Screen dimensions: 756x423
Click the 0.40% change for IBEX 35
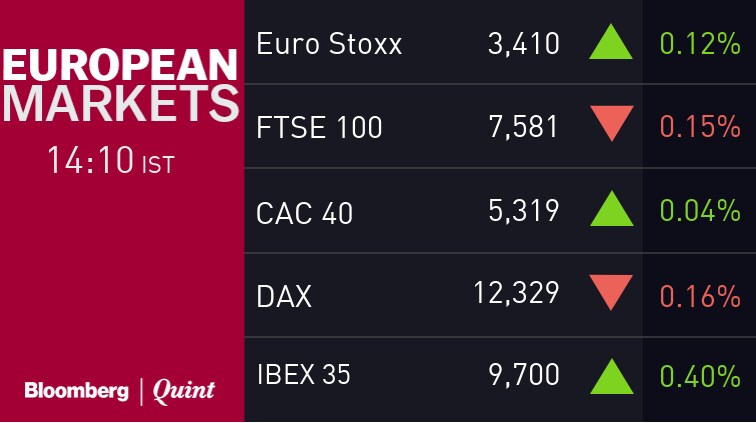tap(699, 377)
